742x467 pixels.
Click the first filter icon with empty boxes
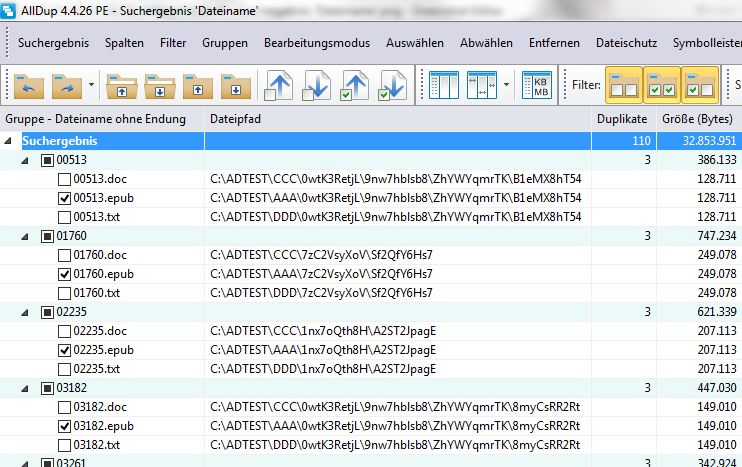pyautogui.click(x=625, y=86)
